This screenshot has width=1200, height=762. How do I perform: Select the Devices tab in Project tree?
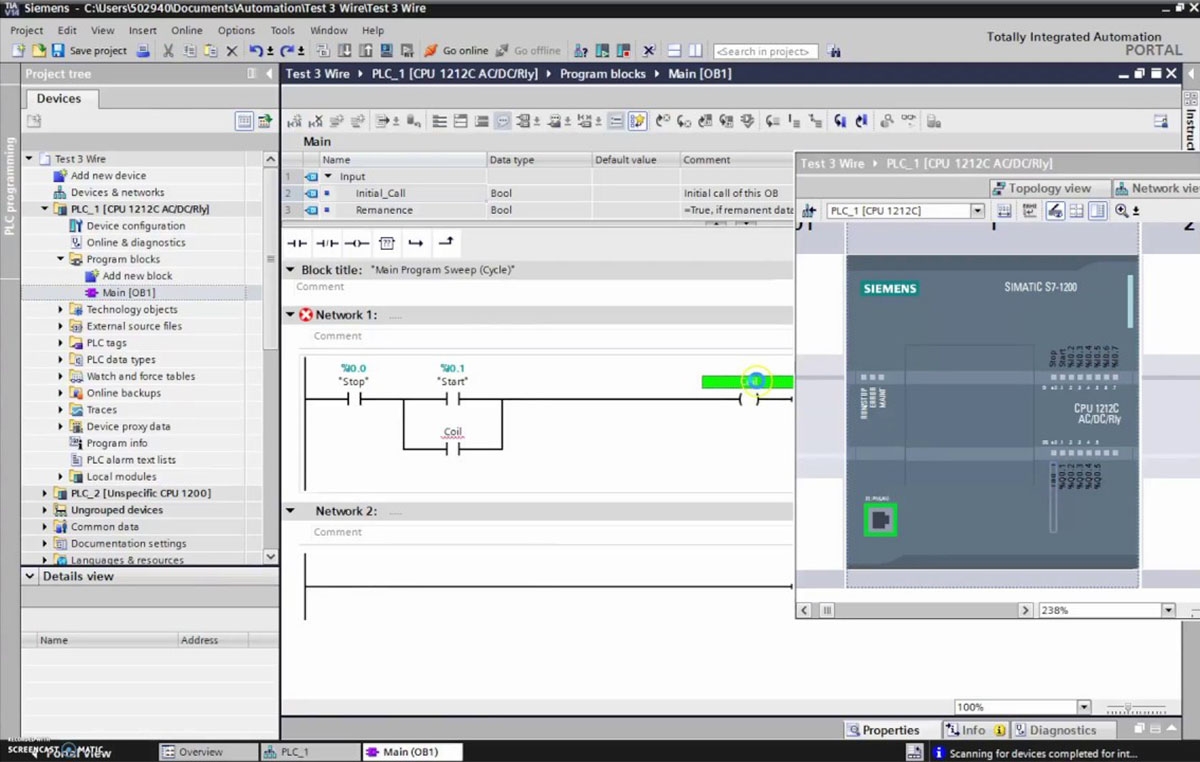[x=59, y=98]
